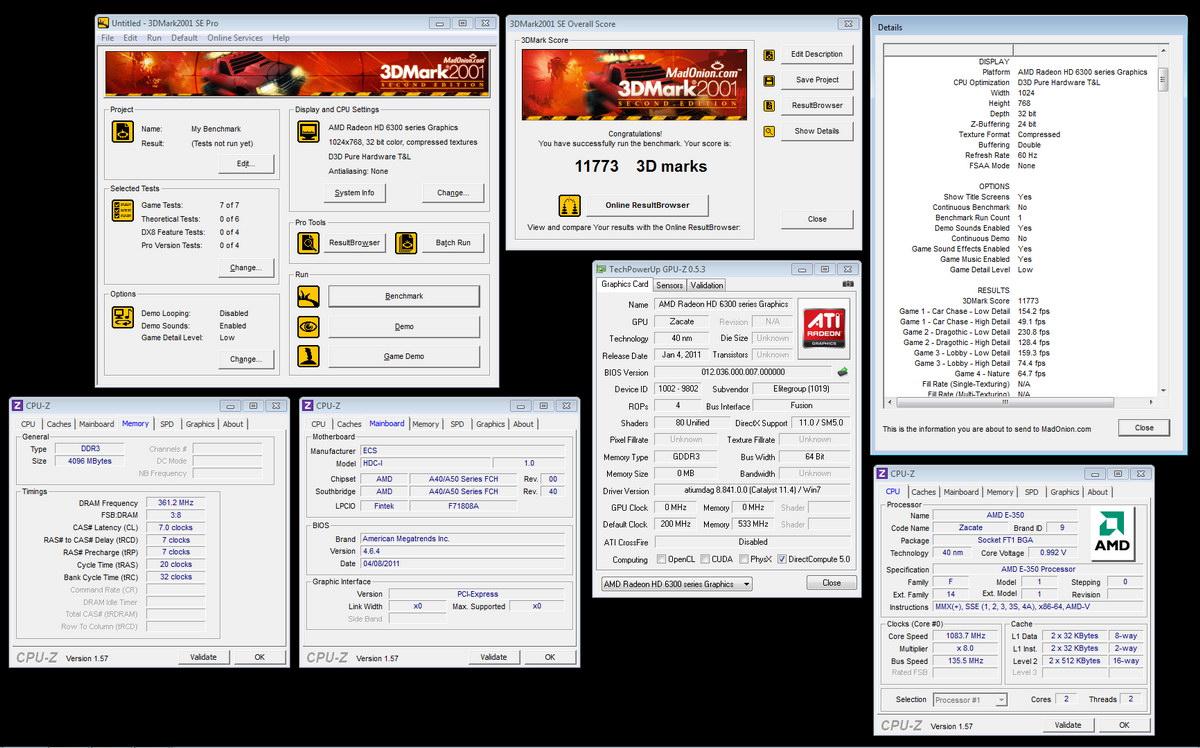Click the magnifier icon beside Show Details
This screenshot has width=1200, height=748.
tap(770, 131)
